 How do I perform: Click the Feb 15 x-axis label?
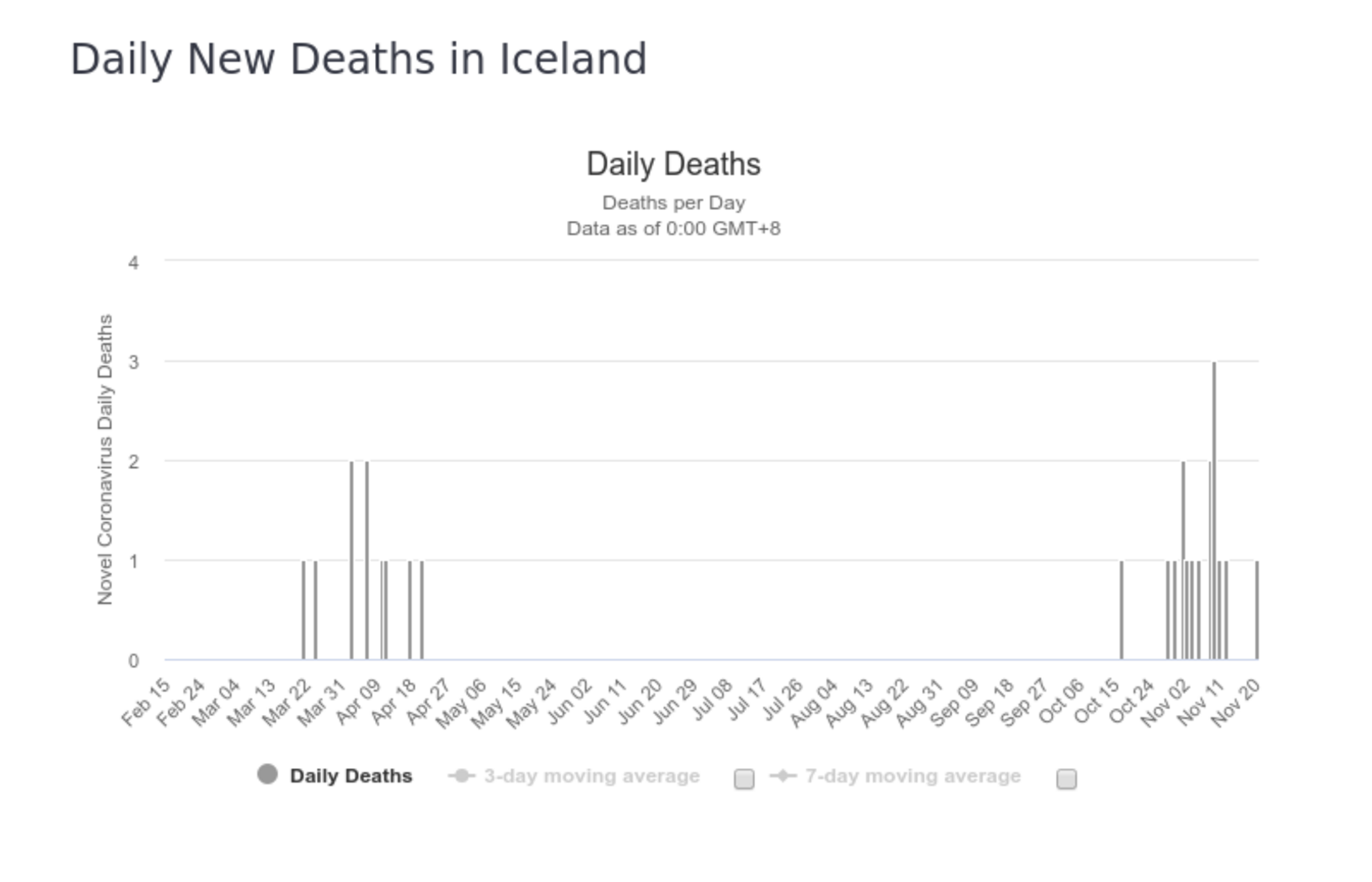146,703
